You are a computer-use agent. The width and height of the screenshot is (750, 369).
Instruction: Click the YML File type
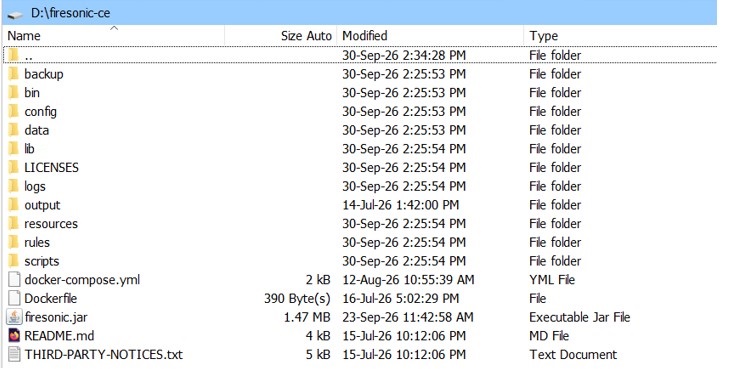[x=552, y=279]
